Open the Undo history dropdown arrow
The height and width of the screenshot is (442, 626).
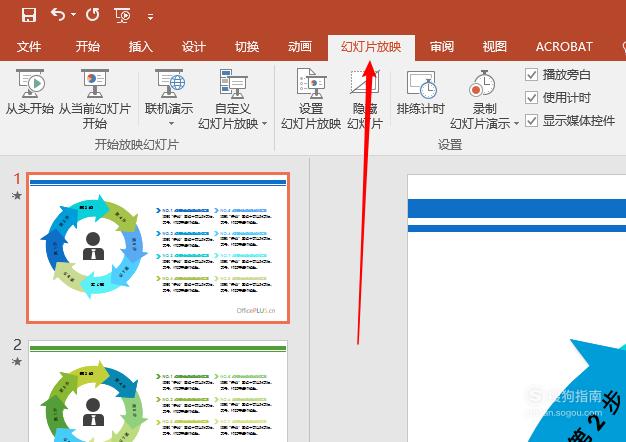[73, 15]
